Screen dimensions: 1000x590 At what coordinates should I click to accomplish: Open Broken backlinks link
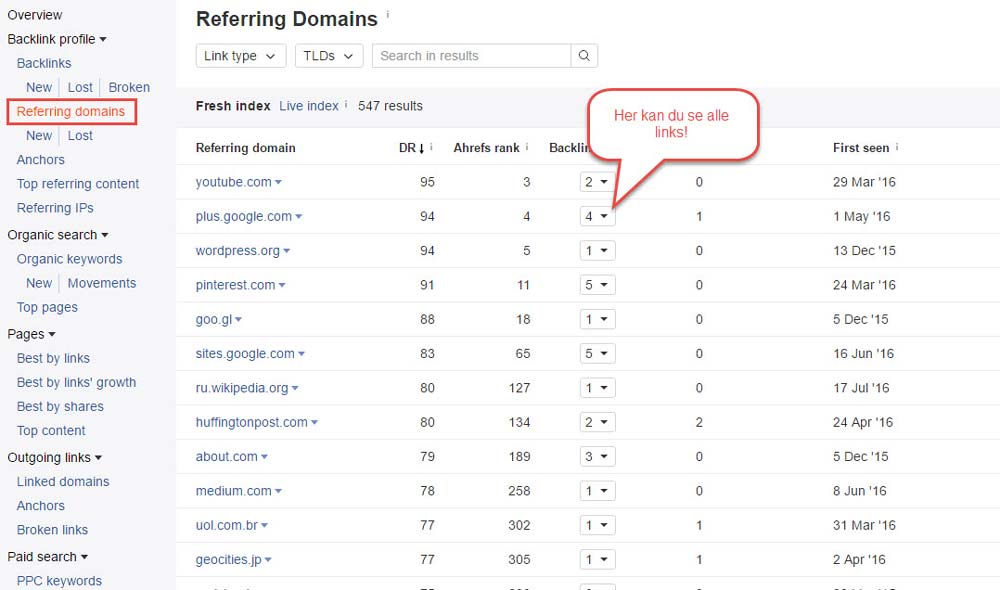tap(129, 87)
